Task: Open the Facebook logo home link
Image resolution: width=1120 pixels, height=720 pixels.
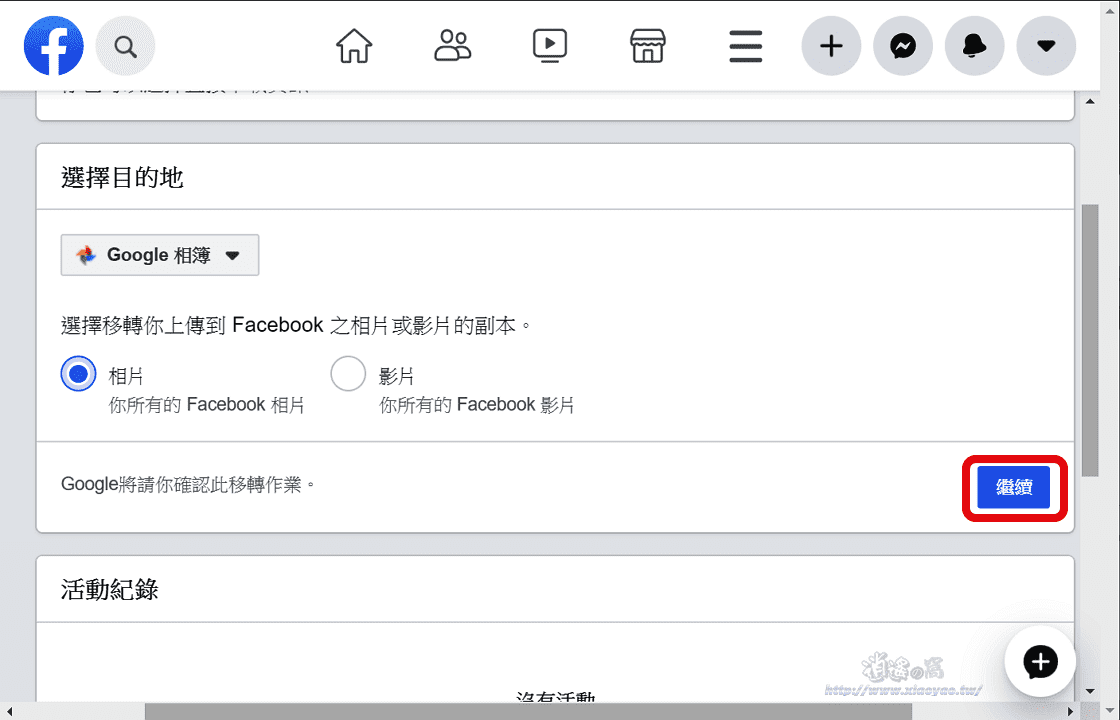Action: click(54, 46)
